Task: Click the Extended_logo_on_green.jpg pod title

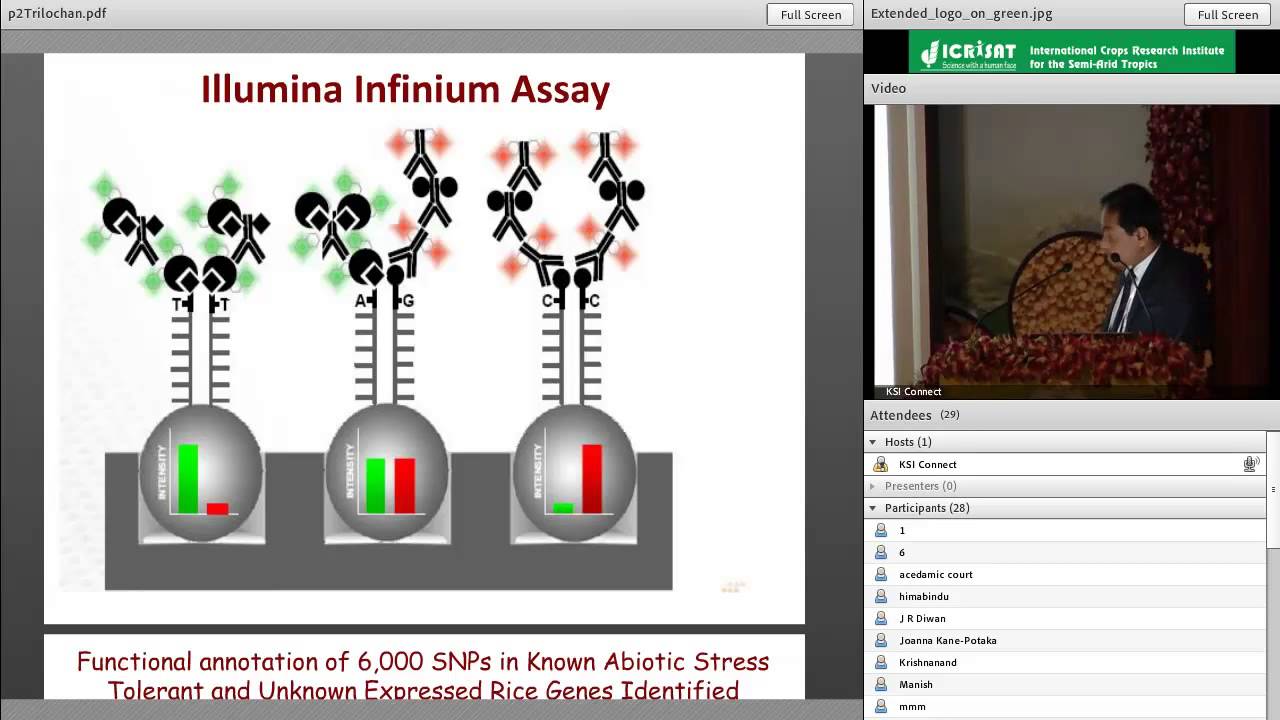Action: 961,14
